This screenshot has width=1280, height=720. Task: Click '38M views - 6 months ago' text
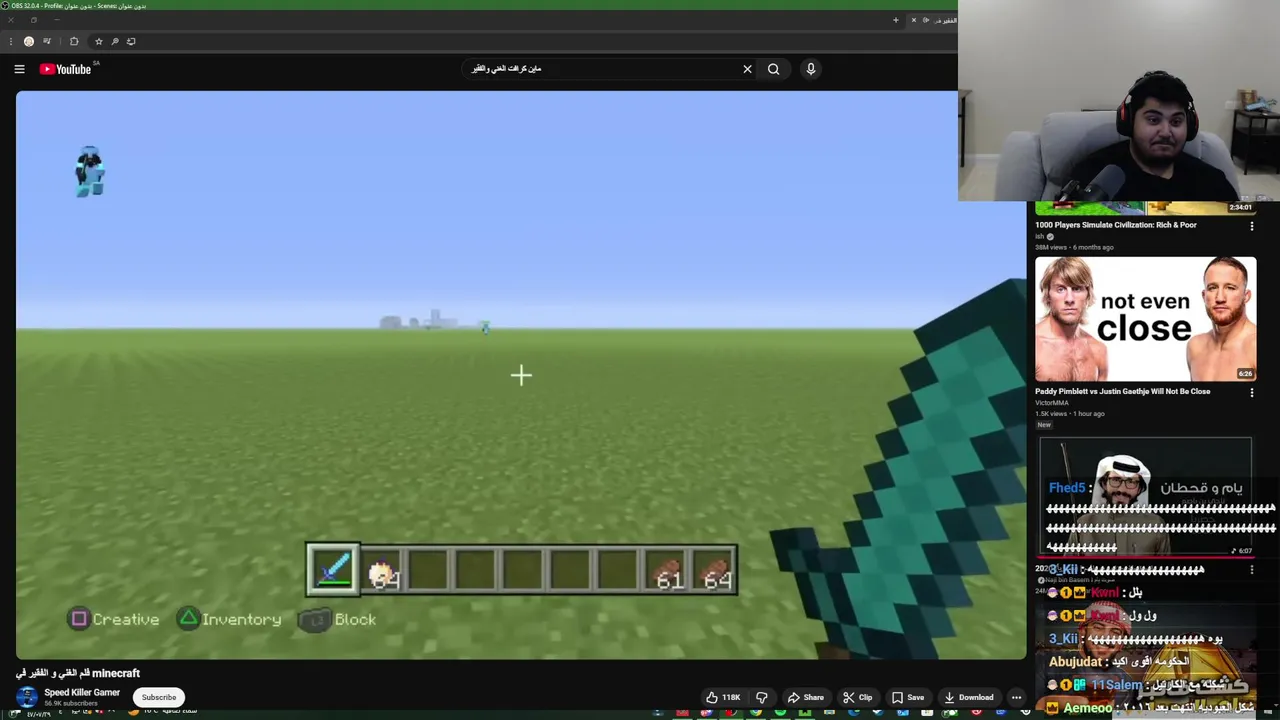pos(1074,247)
